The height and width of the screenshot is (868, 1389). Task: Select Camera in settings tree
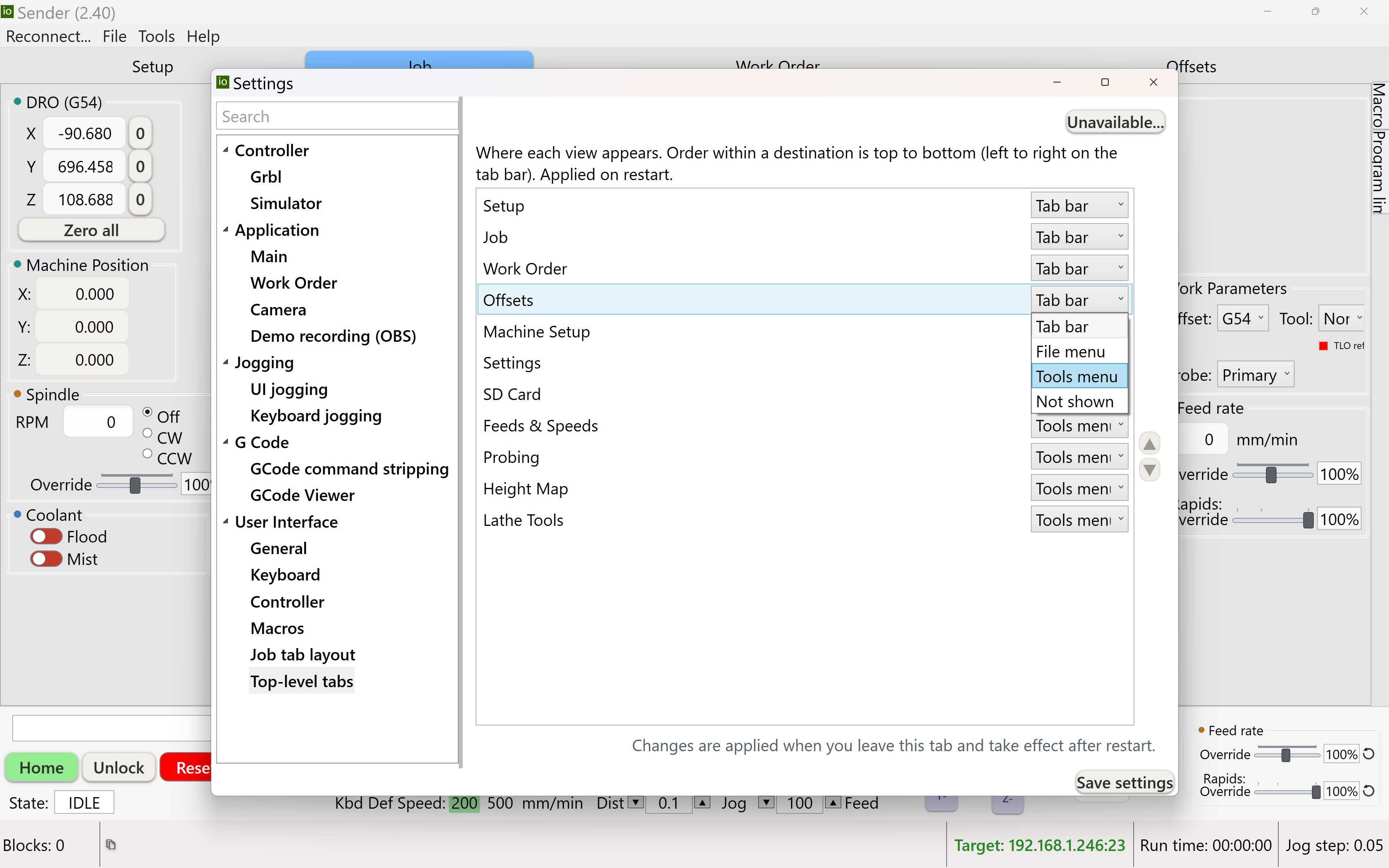point(279,310)
